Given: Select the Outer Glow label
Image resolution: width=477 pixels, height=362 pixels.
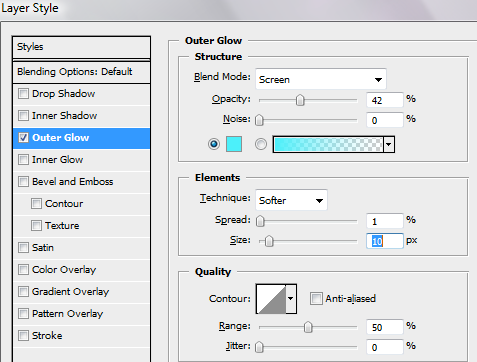Looking at the screenshot, I should [61, 138].
